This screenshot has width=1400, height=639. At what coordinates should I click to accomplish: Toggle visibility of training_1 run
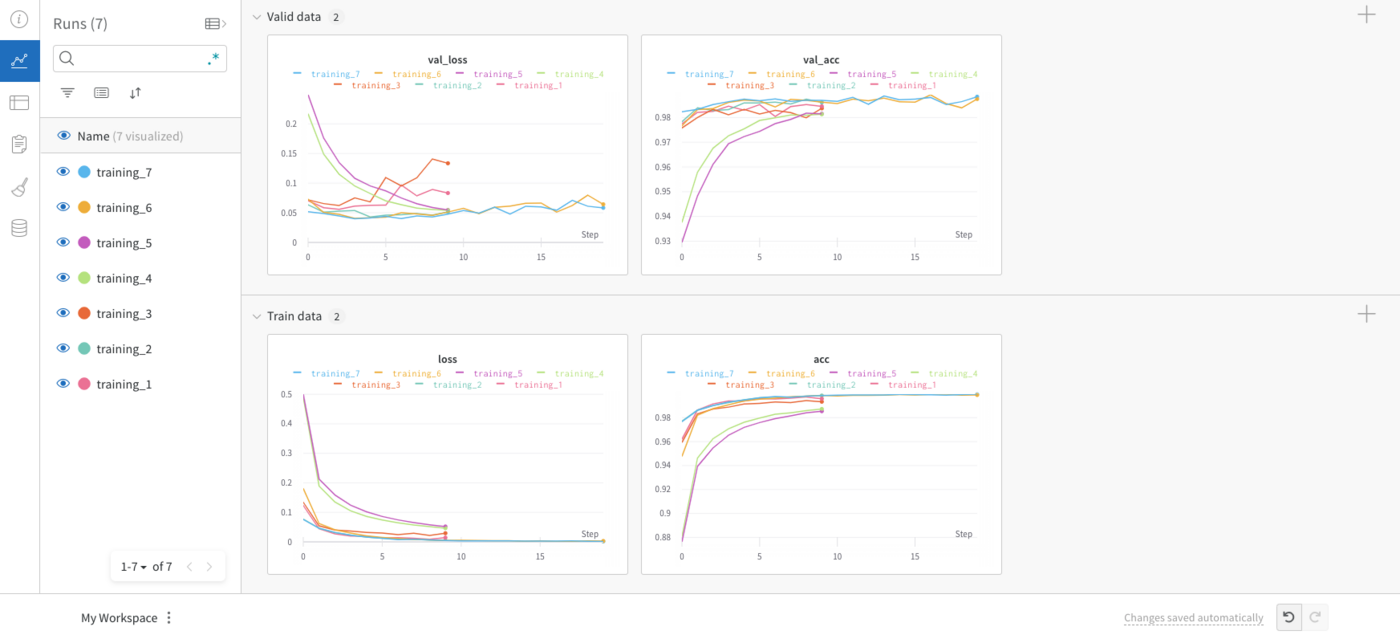tap(63, 384)
